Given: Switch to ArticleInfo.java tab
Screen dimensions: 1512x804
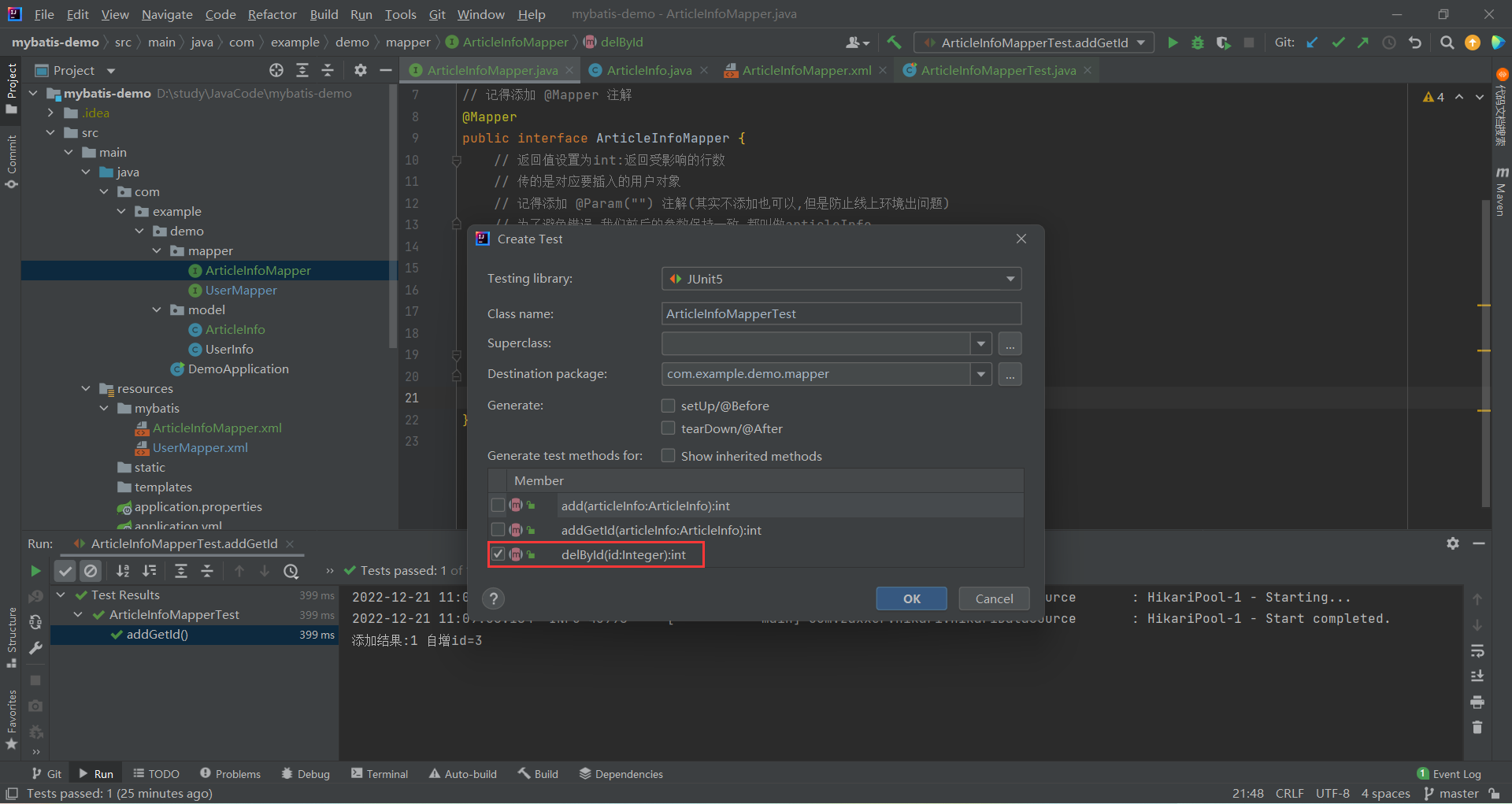Looking at the screenshot, I should pyautogui.click(x=649, y=70).
